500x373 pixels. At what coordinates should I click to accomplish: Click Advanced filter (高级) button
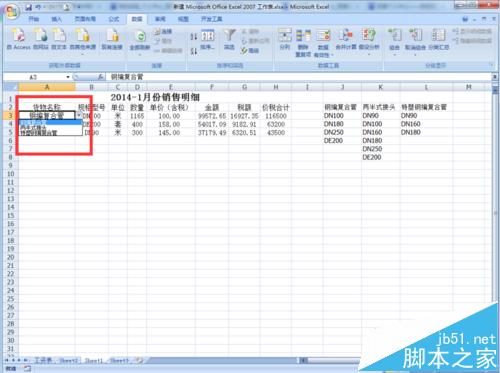pos(250,51)
